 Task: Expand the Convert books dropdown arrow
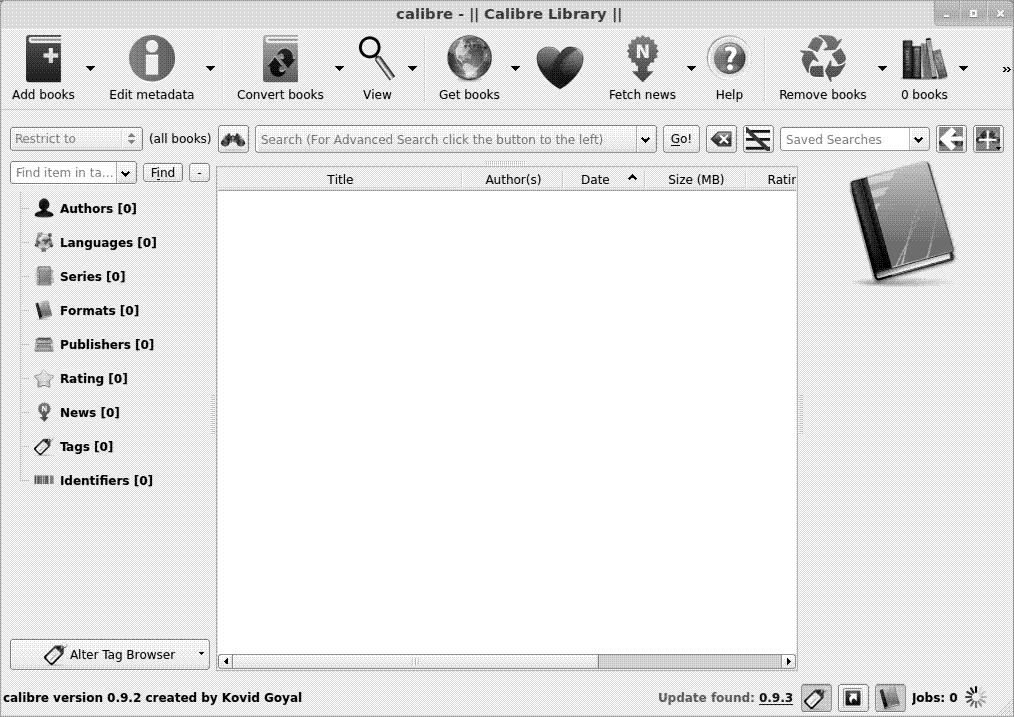point(339,68)
